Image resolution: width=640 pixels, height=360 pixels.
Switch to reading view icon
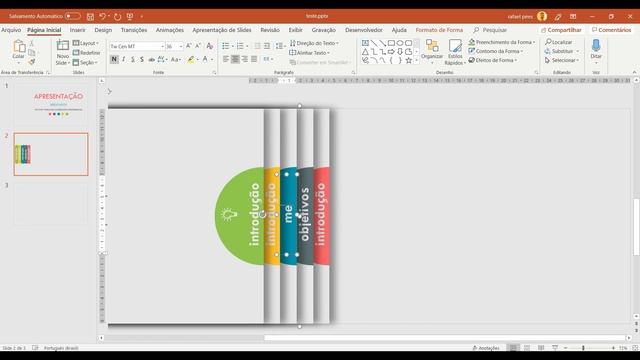[x=541, y=348]
